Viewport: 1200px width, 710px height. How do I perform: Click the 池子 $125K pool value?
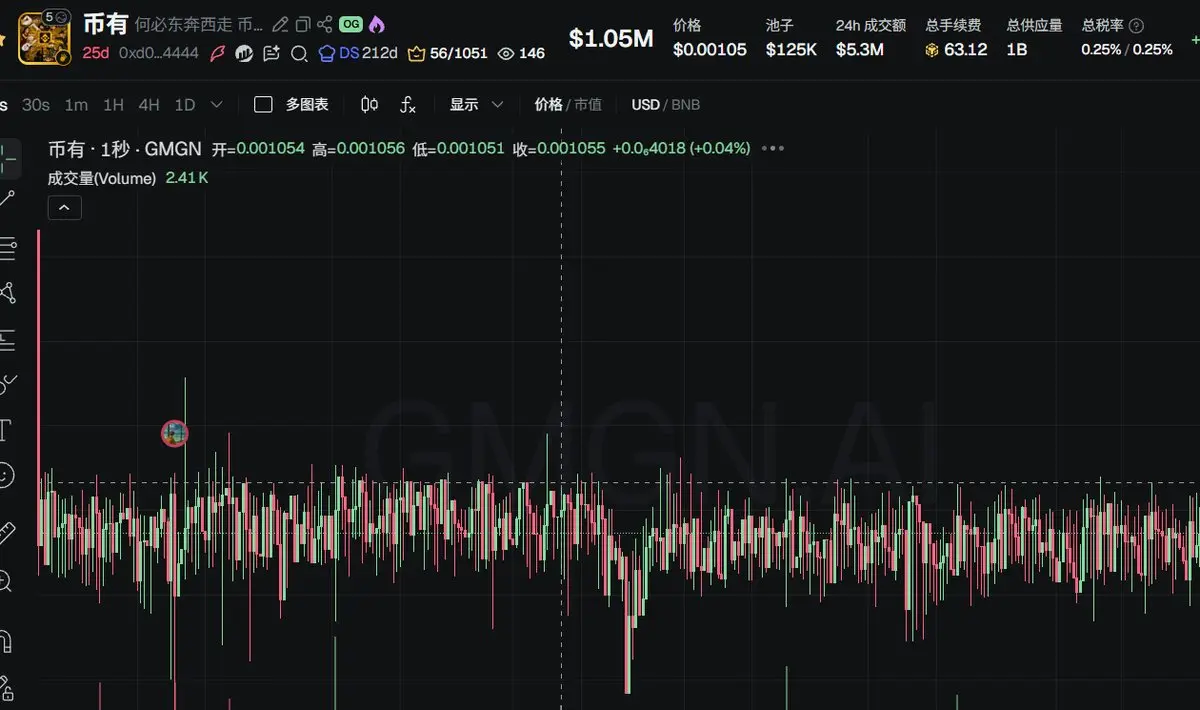tap(791, 49)
